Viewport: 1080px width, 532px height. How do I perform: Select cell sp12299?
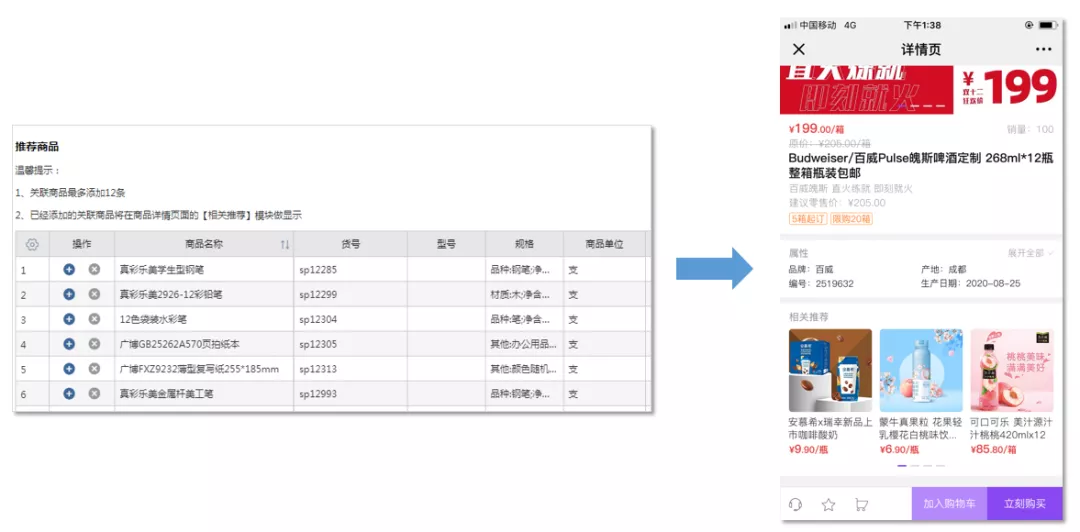tap(351, 295)
